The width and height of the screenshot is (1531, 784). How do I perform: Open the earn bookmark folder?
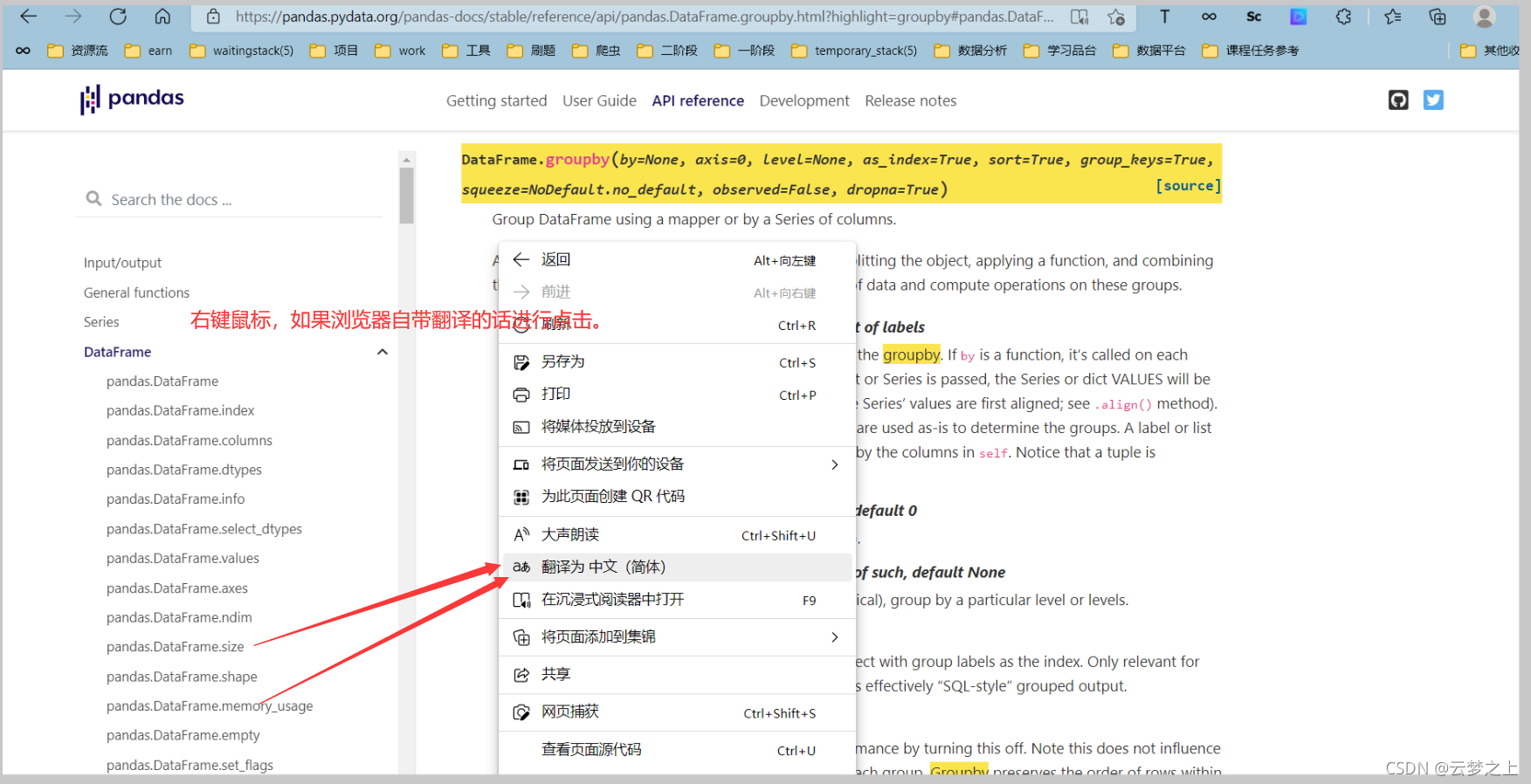pos(148,51)
